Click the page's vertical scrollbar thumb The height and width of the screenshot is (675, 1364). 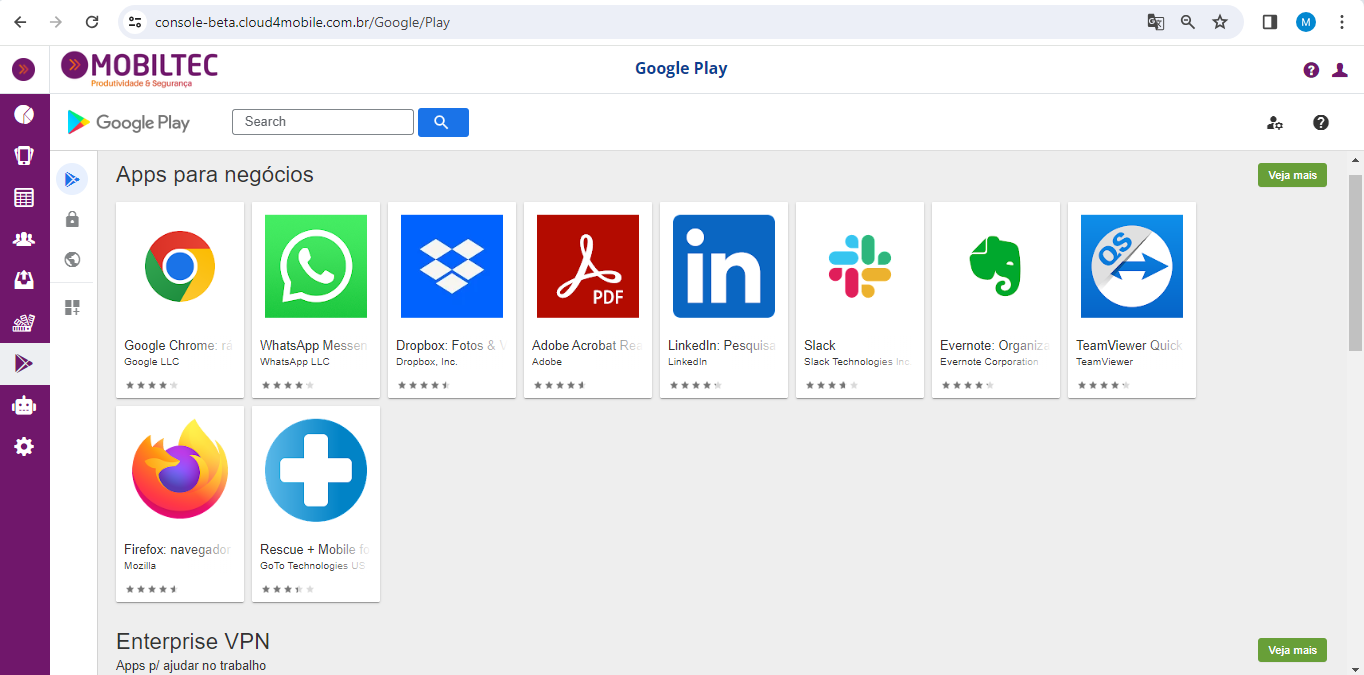click(x=1356, y=263)
